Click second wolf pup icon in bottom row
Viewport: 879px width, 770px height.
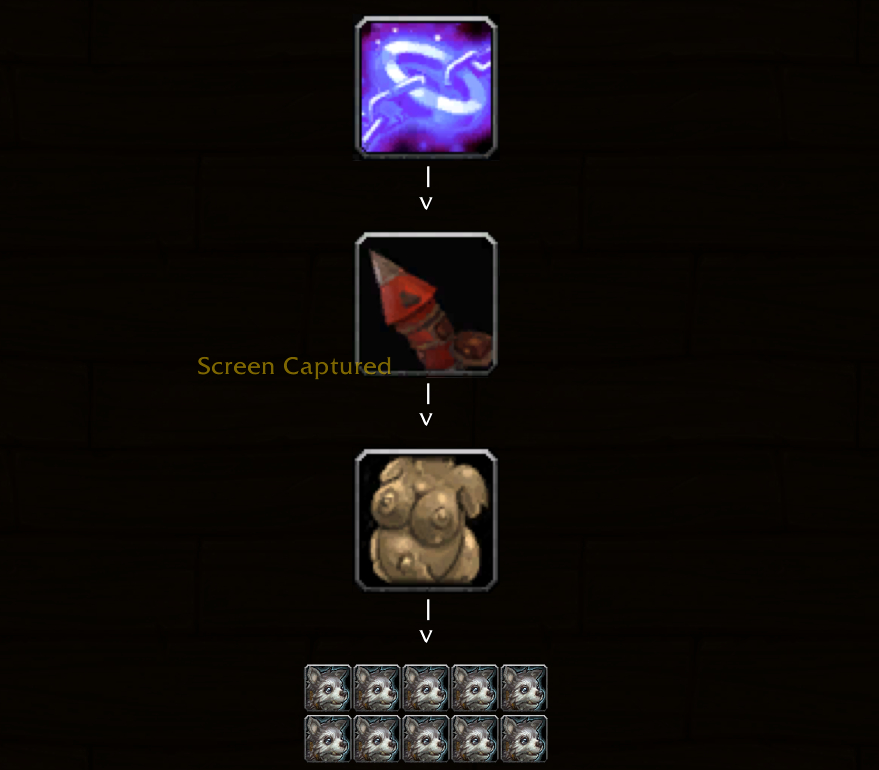(377, 738)
